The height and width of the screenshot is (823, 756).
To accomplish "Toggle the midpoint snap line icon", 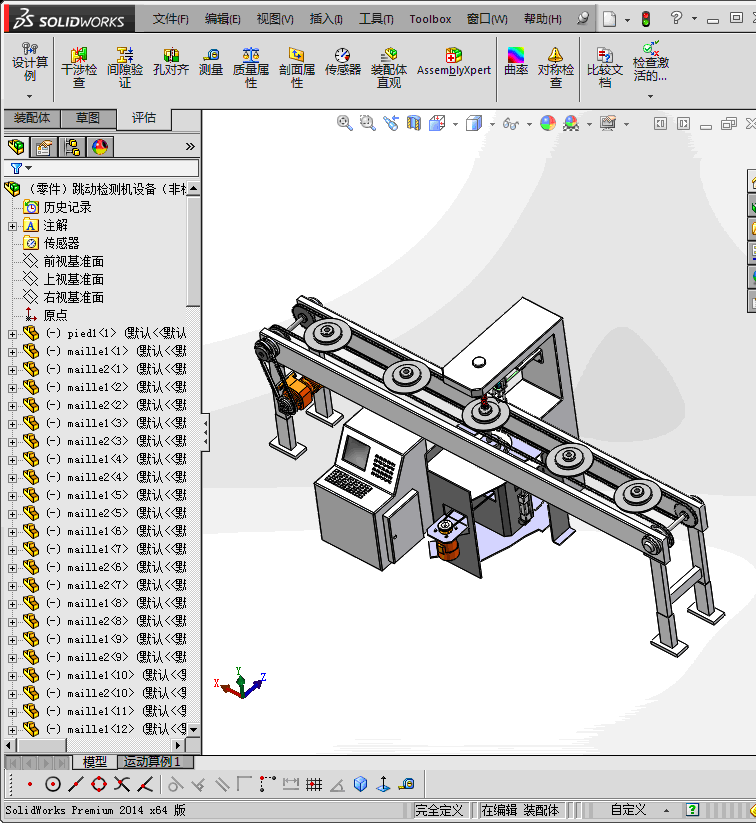I will (x=76, y=784).
